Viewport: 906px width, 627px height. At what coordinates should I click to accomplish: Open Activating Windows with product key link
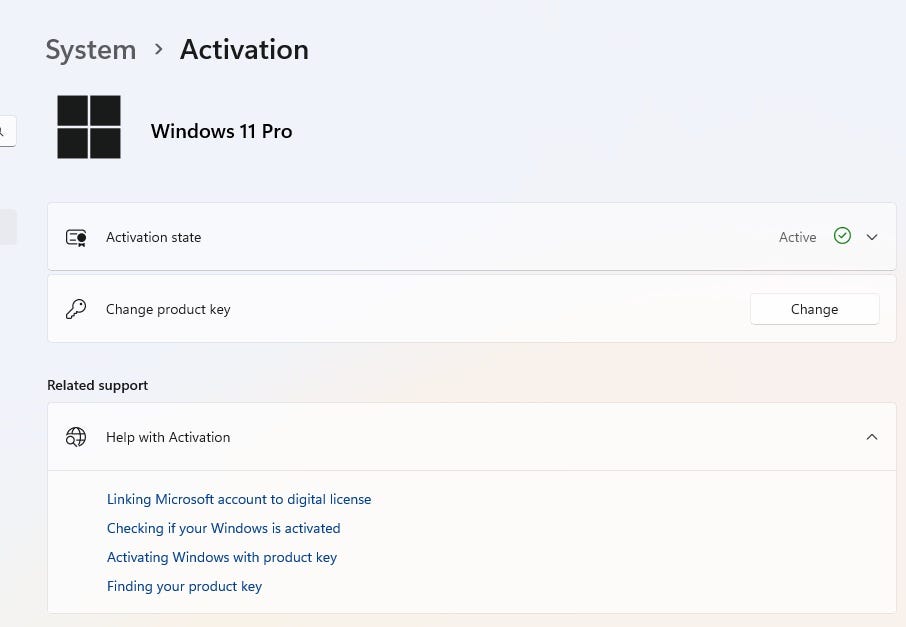tap(222, 557)
